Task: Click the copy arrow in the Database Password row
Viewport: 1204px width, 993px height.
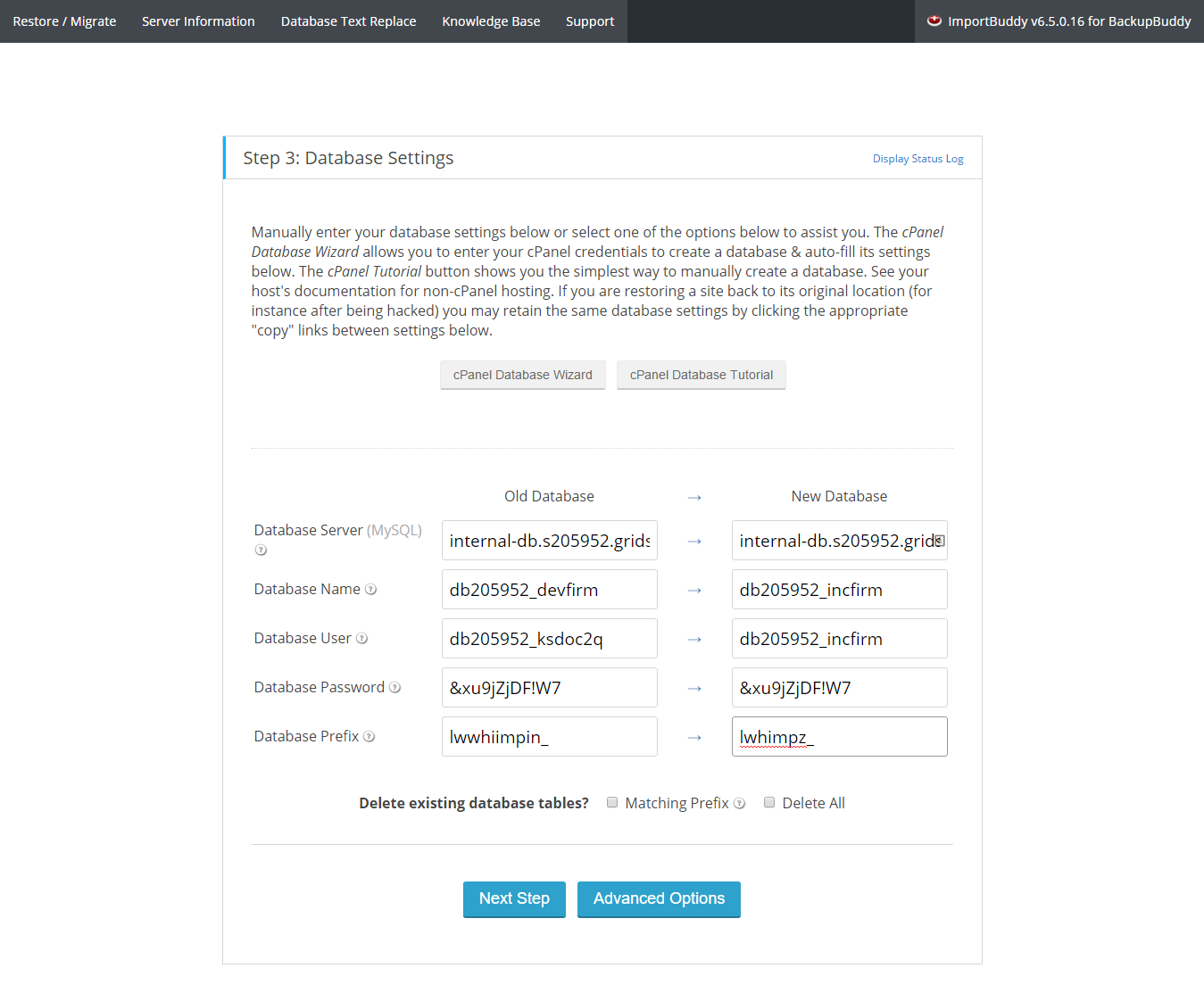Action: pos(694,689)
